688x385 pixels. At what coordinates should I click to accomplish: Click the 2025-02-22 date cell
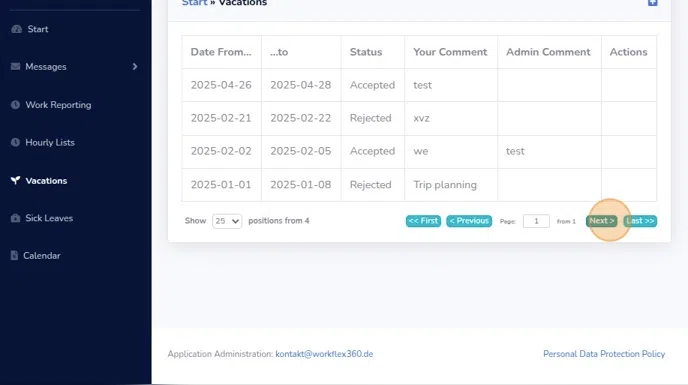(x=301, y=119)
